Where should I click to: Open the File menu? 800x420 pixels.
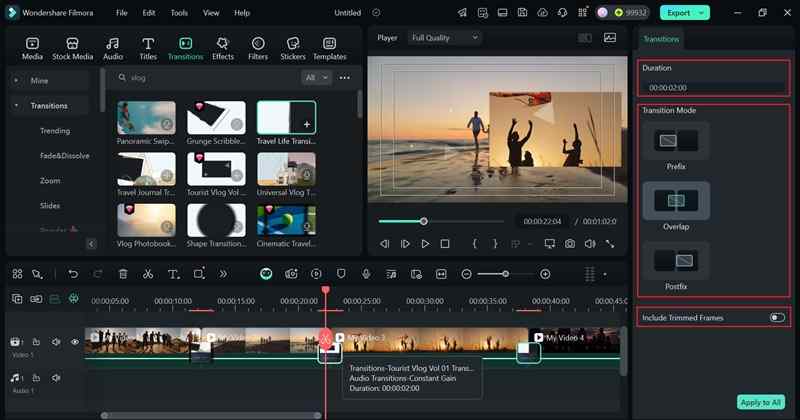point(121,13)
